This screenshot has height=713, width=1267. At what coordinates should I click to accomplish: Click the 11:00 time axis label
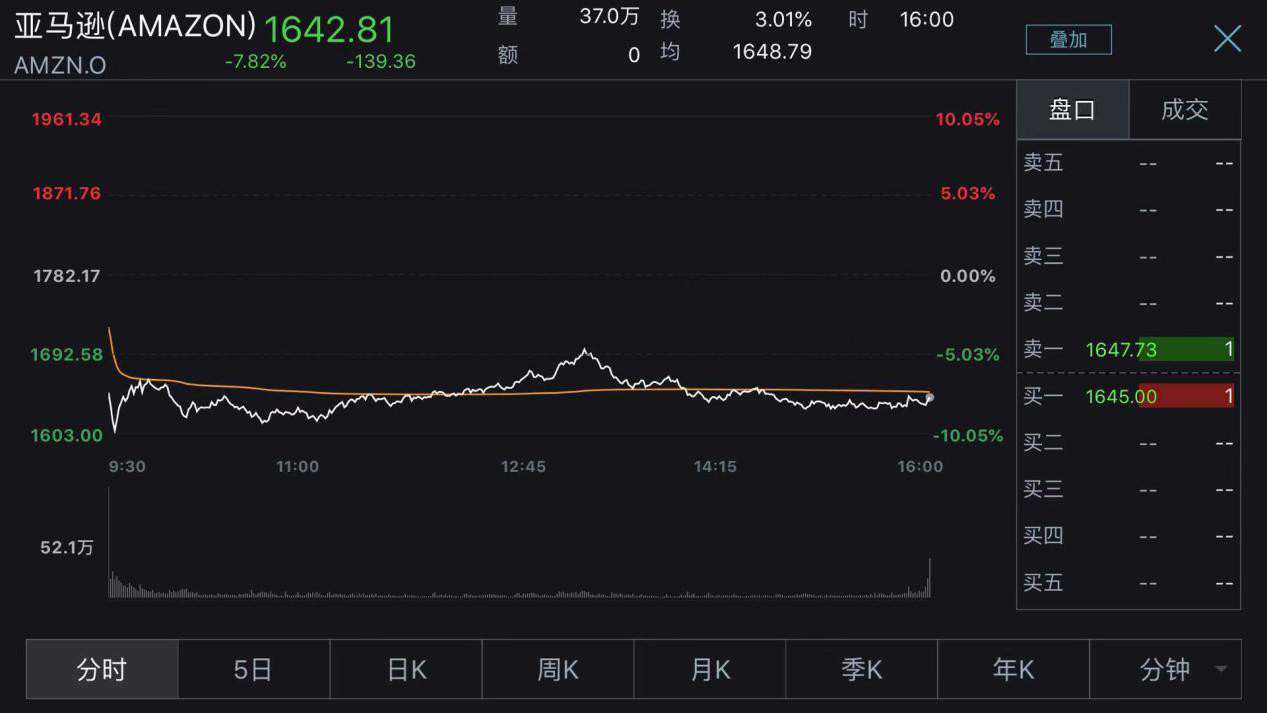(298, 466)
